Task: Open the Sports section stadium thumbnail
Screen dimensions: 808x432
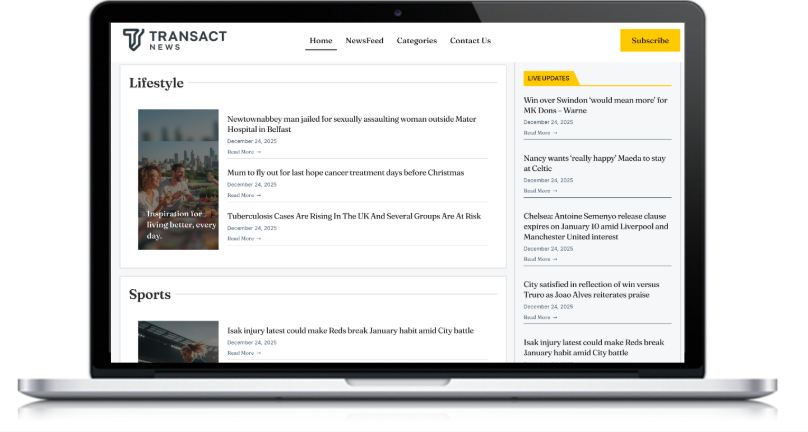Action: coord(178,341)
